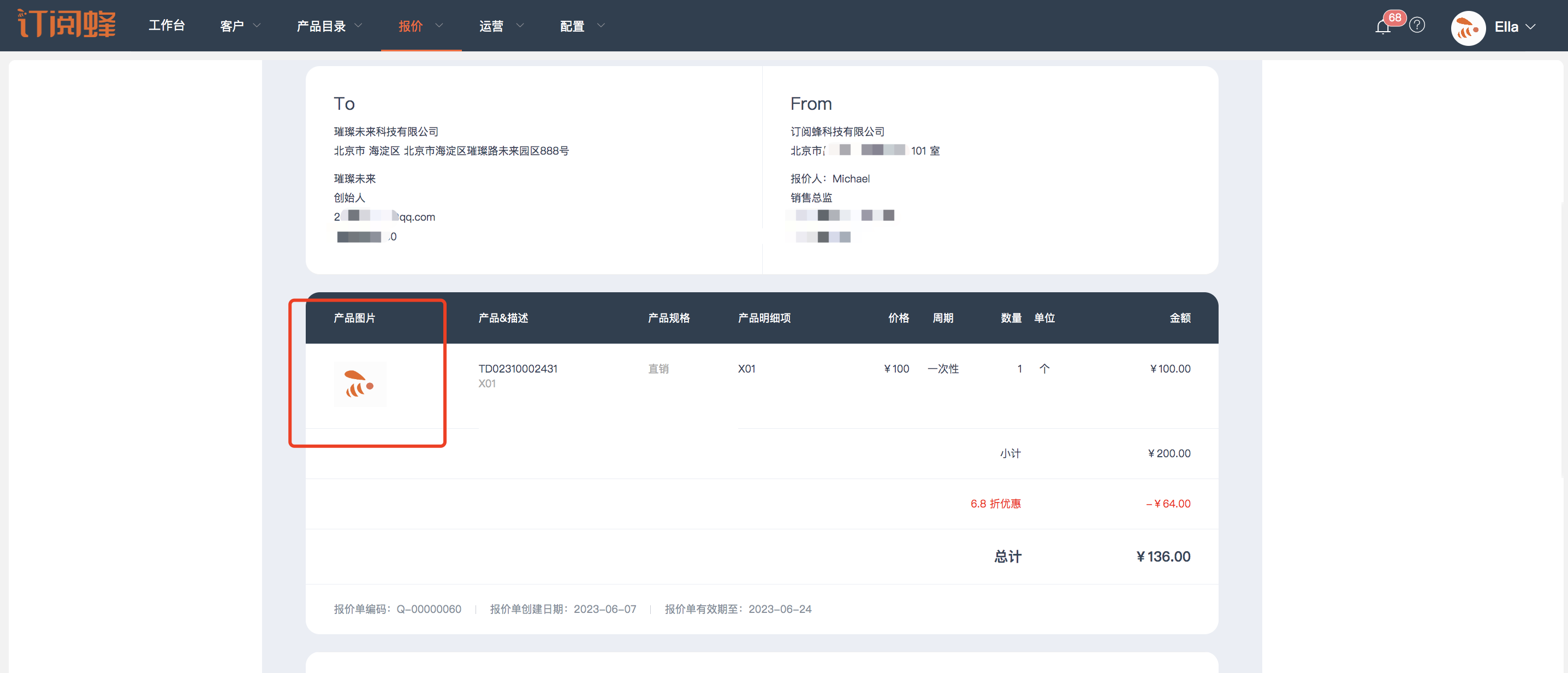Click Ella's bee avatar icon
Screen dimensions: 1568x673
pyautogui.click(x=1468, y=27)
